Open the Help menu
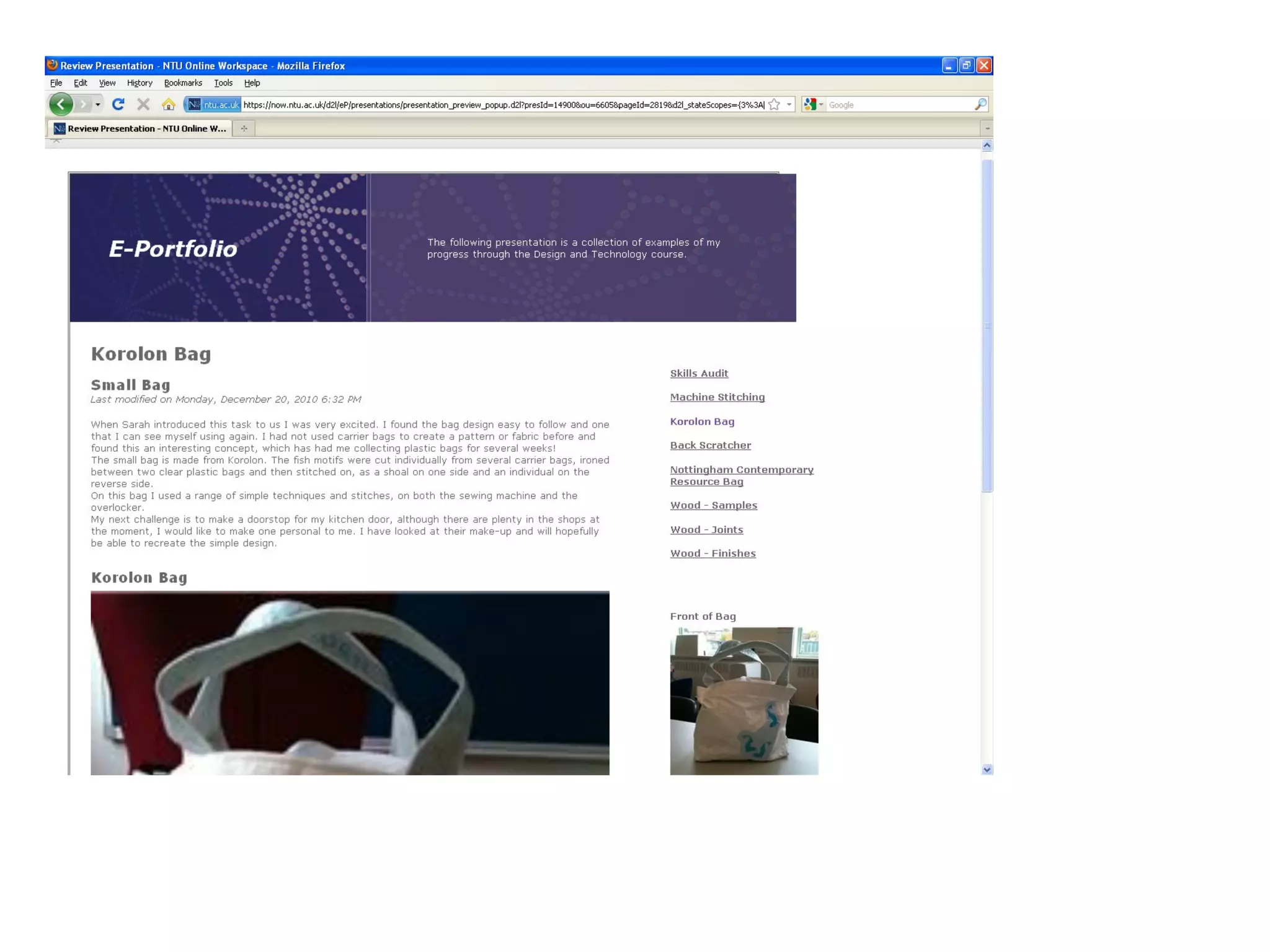The image size is (1270, 952). [x=252, y=82]
